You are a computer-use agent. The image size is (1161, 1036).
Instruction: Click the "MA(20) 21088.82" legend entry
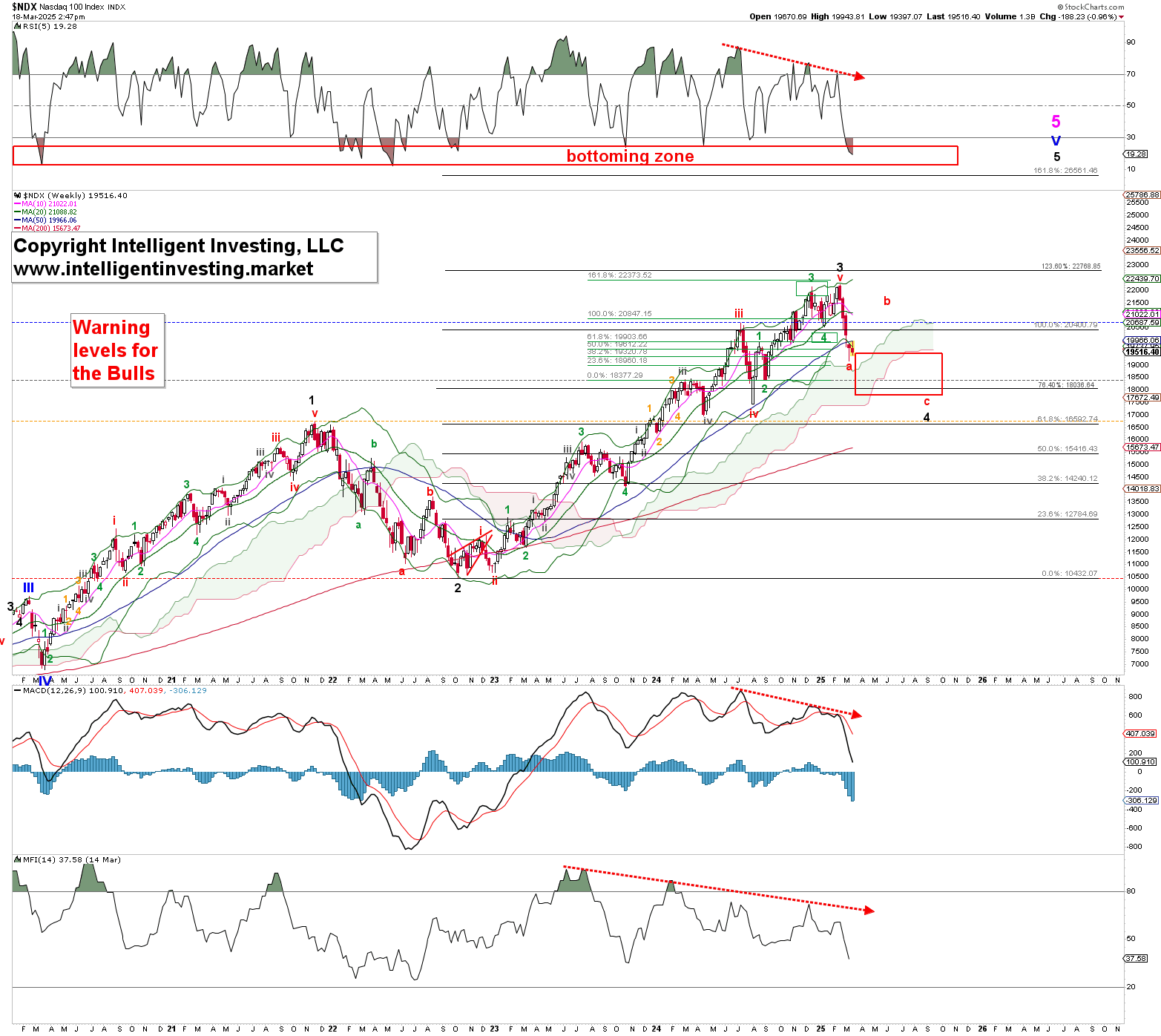click(46, 212)
